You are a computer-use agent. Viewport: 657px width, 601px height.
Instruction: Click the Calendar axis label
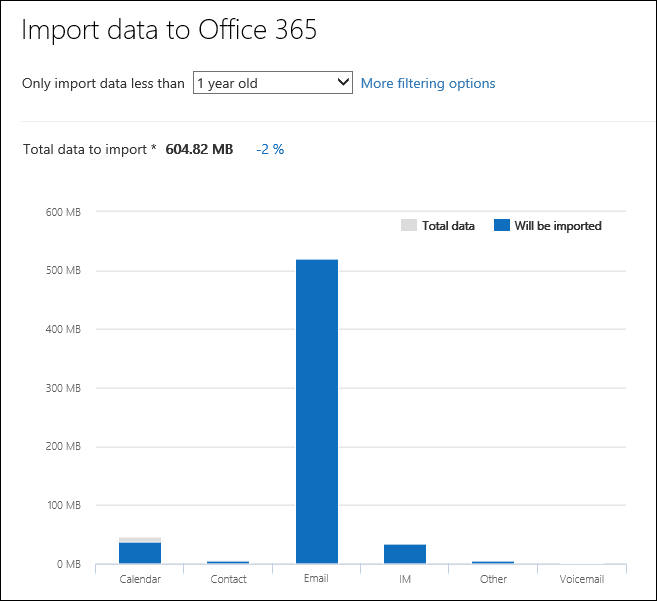pyautogui.click(x=140, y=579)
